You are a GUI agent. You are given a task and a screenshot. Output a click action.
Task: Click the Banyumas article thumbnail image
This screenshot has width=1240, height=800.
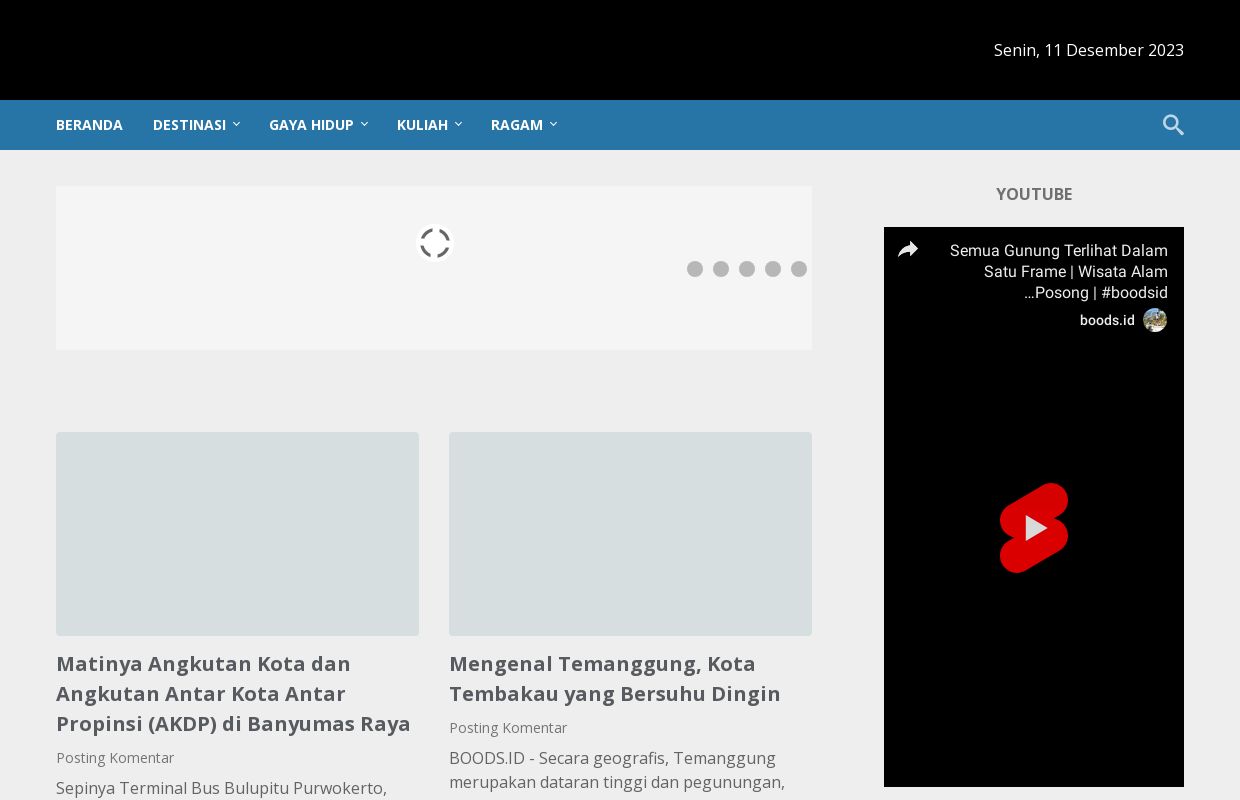[x=237, y=533]
